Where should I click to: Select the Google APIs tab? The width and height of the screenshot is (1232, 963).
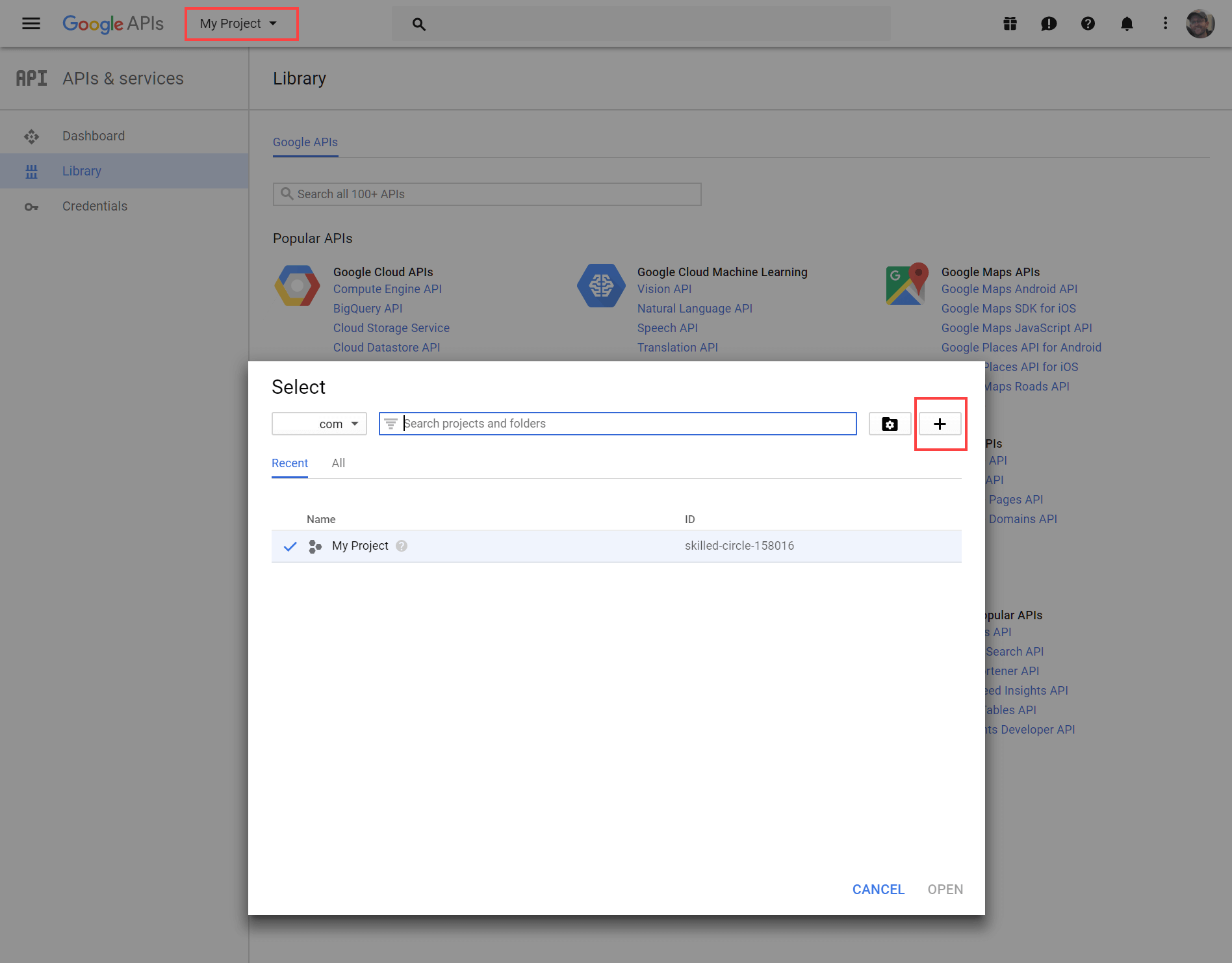tap(305, 142)
